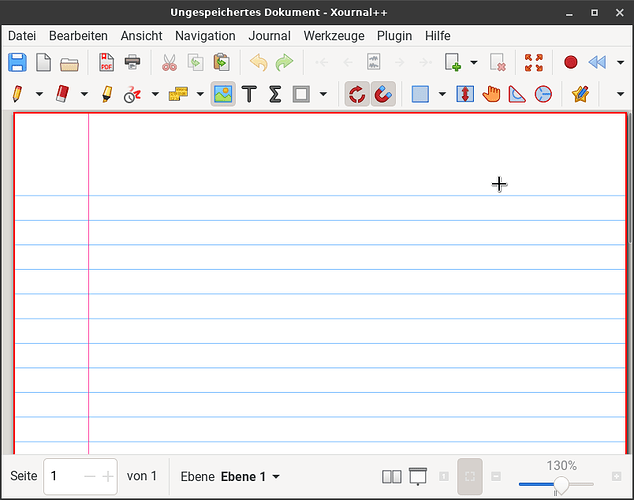Toggle paired pages view in status bar
The width and height of the screenshot is (634, 500).
(392, 477)
